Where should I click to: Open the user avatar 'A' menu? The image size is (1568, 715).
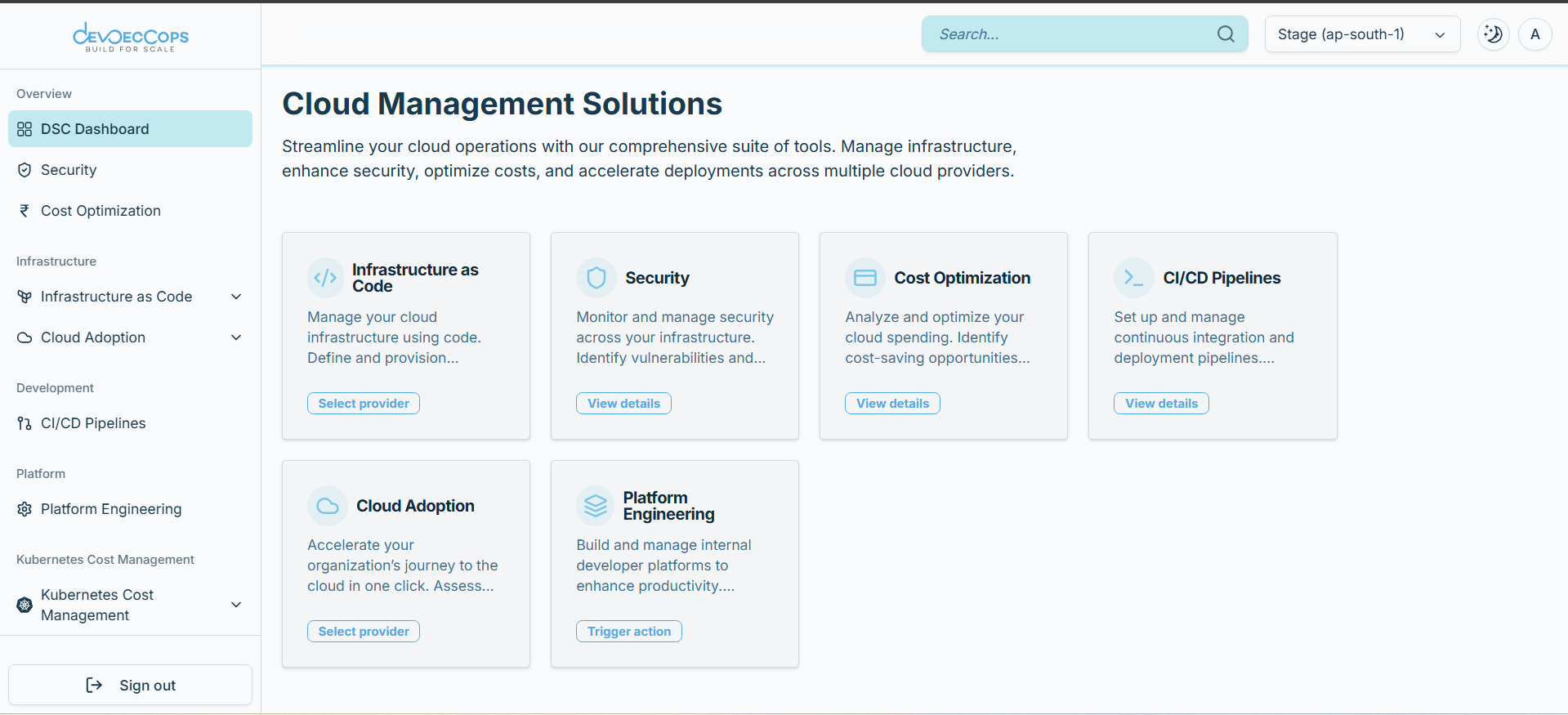click(x=1534, y=34)
